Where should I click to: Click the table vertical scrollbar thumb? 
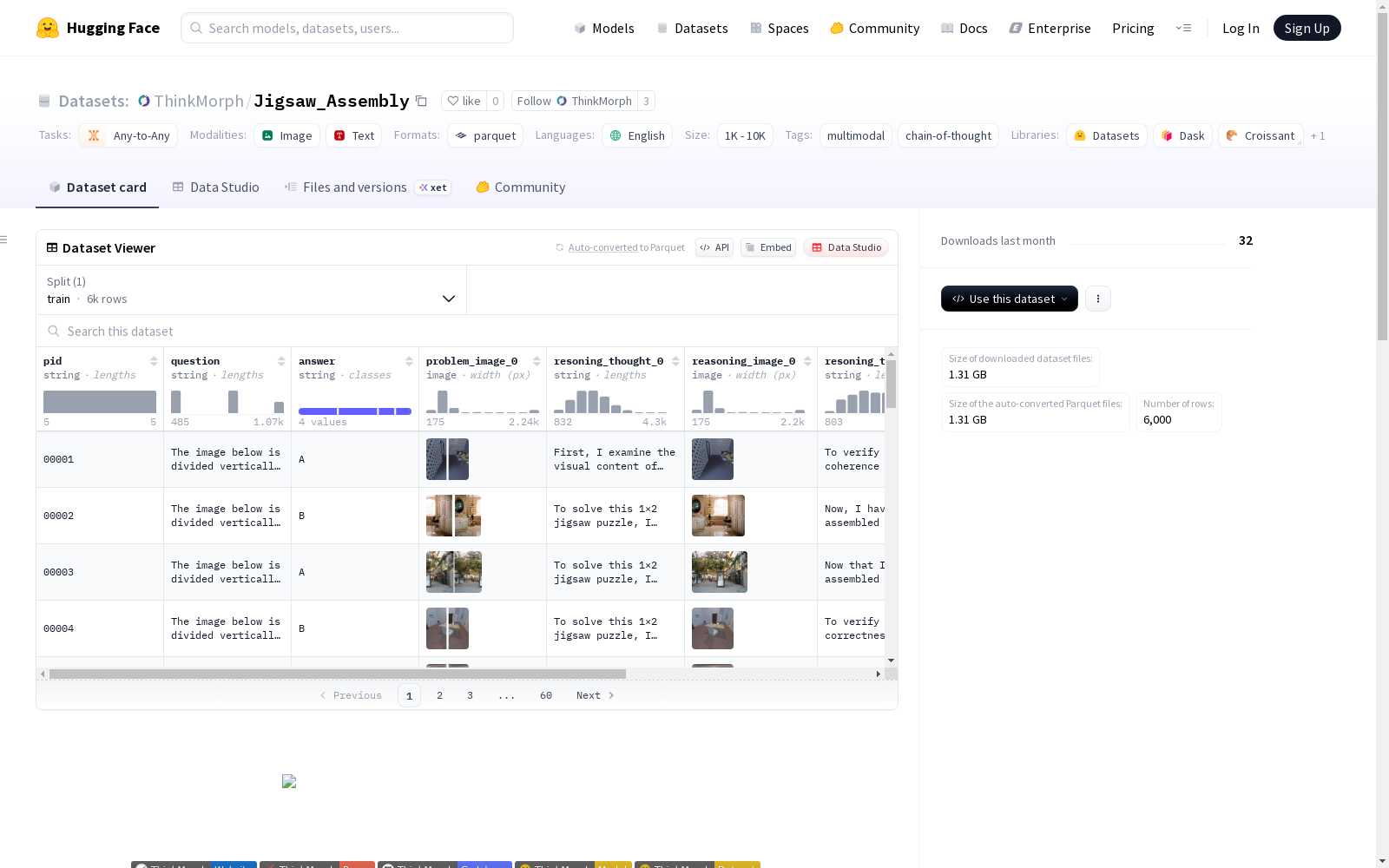(891, 384)
